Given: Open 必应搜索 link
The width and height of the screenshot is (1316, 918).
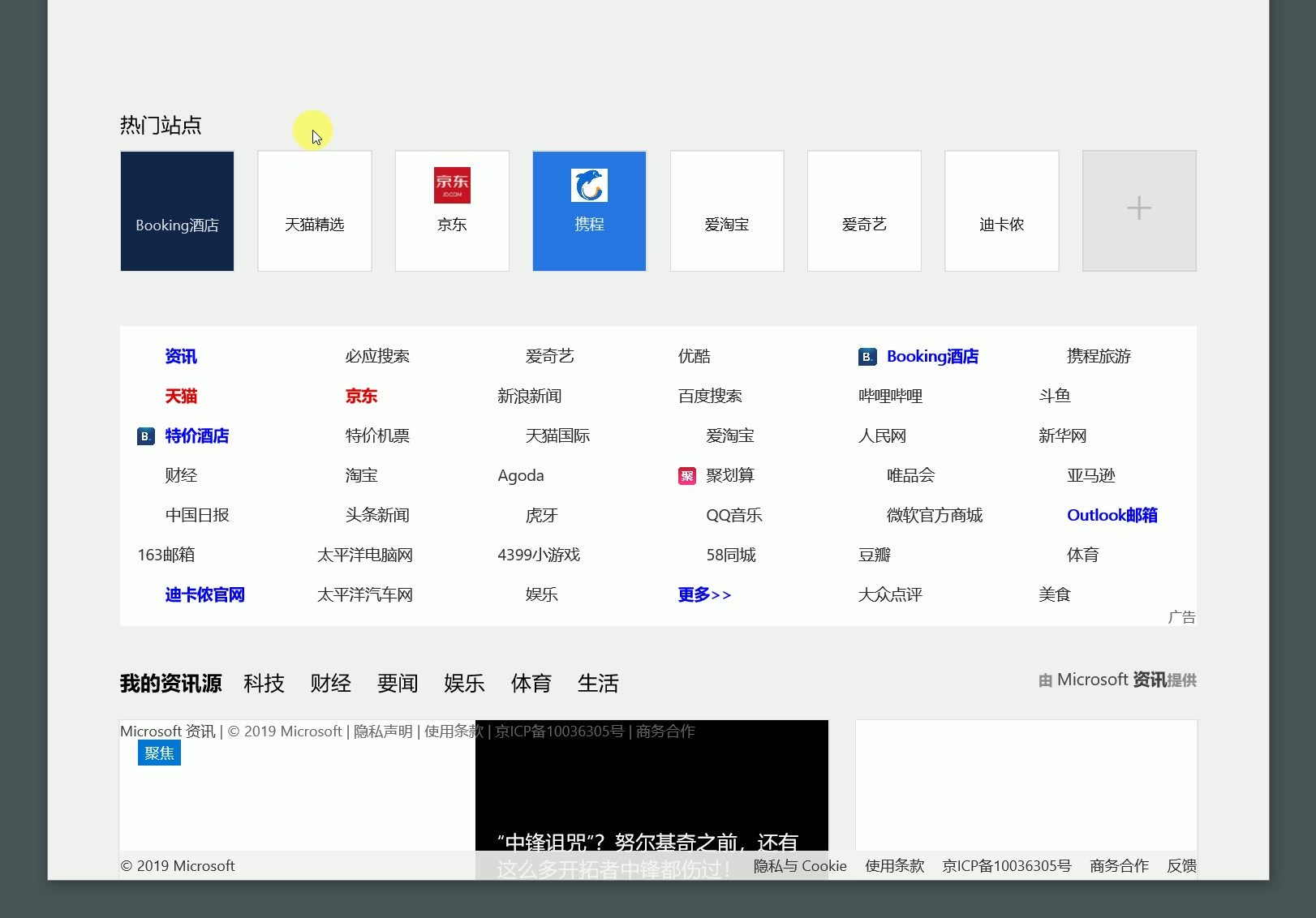Looking at the screenshot, I should click(377, 356).
